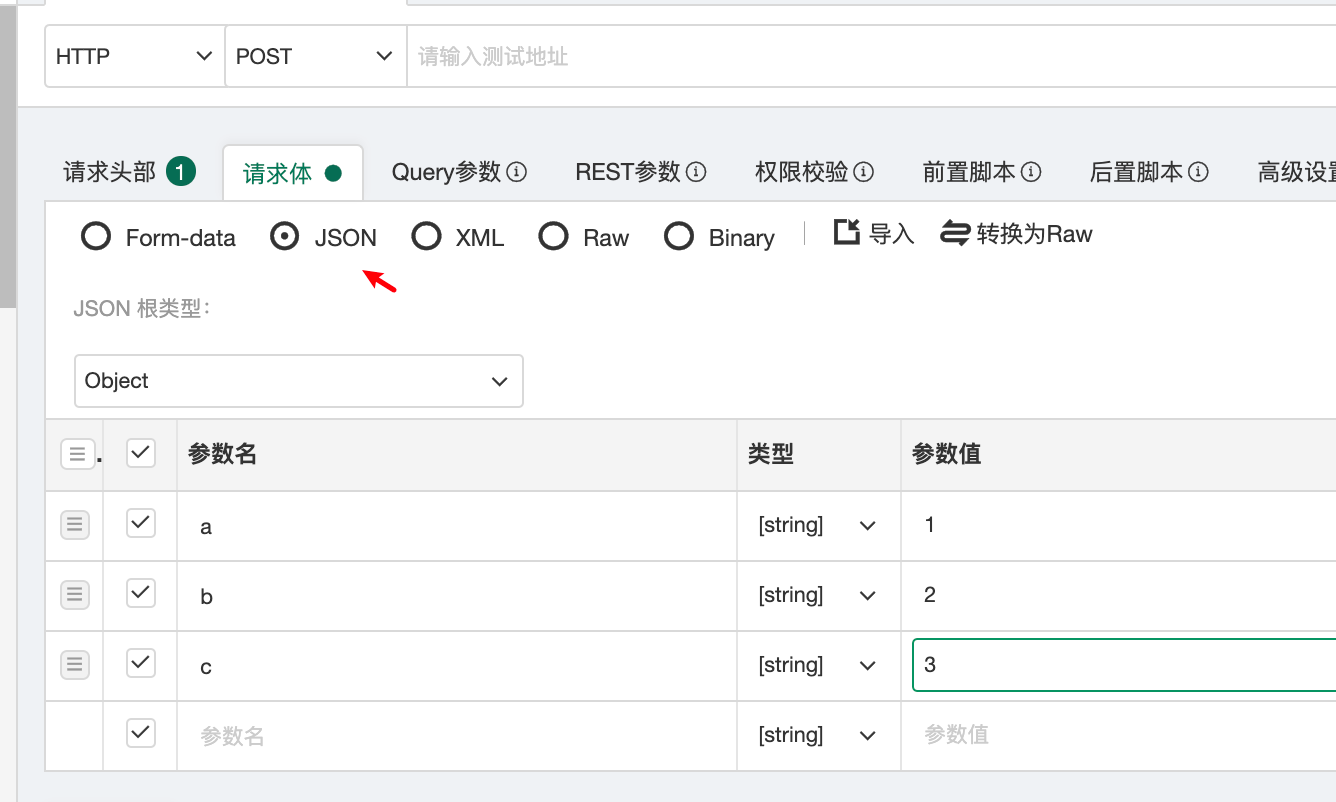The image size is (1336, 802).
Task: Click the info icon beside 权限校验
Action: click(864, 172)
